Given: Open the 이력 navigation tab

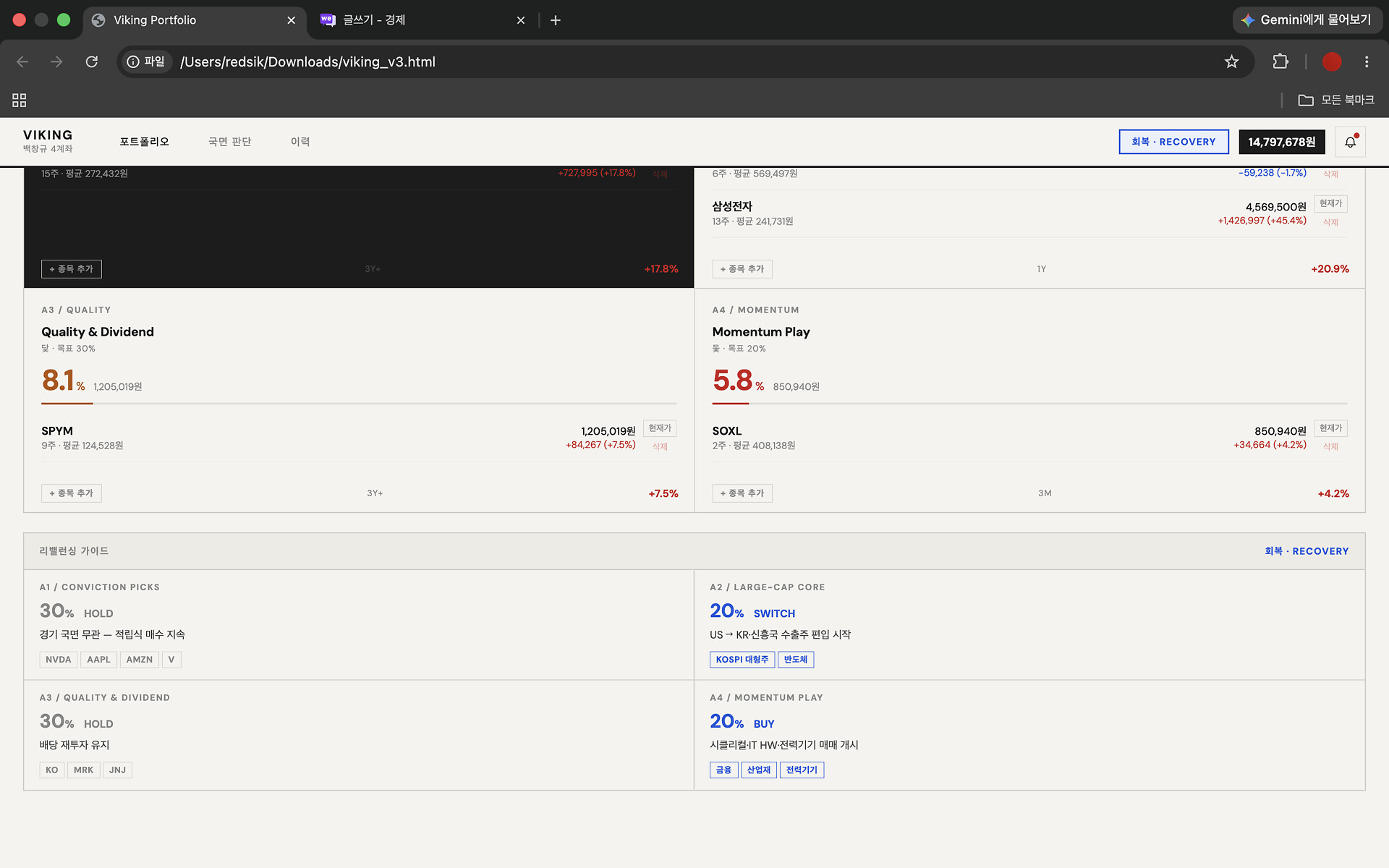Looking at the screenshot, I should point(300,142).
